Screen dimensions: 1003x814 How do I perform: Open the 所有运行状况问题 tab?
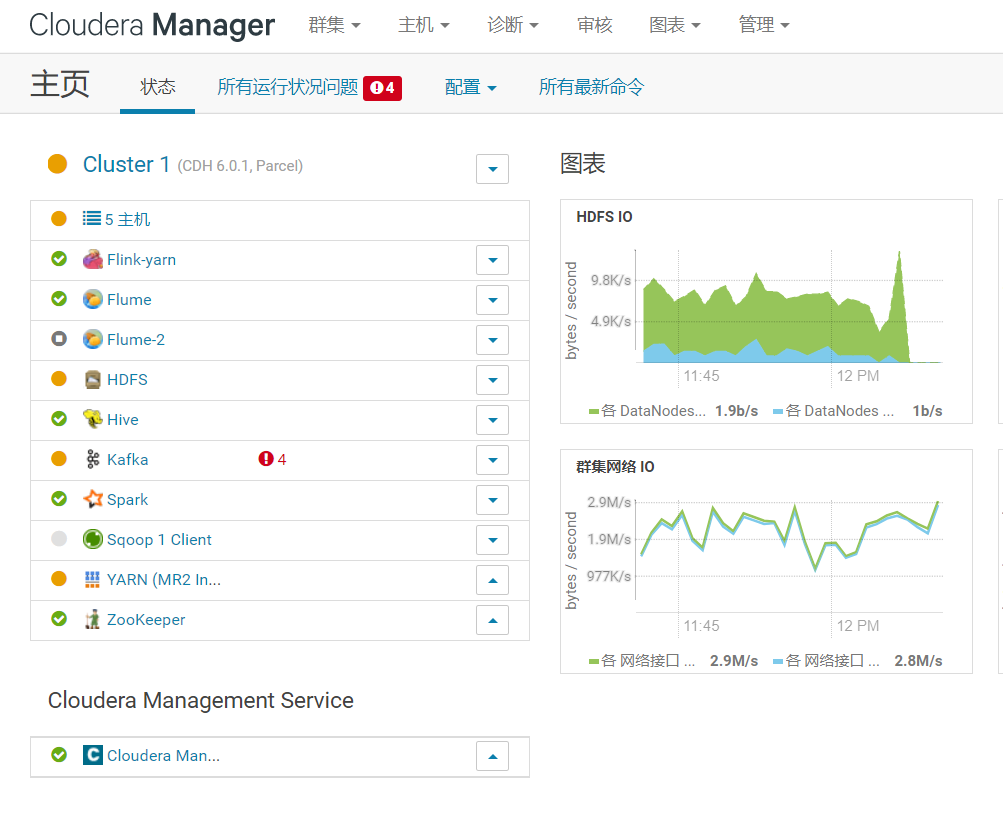[x=288, y=87]
